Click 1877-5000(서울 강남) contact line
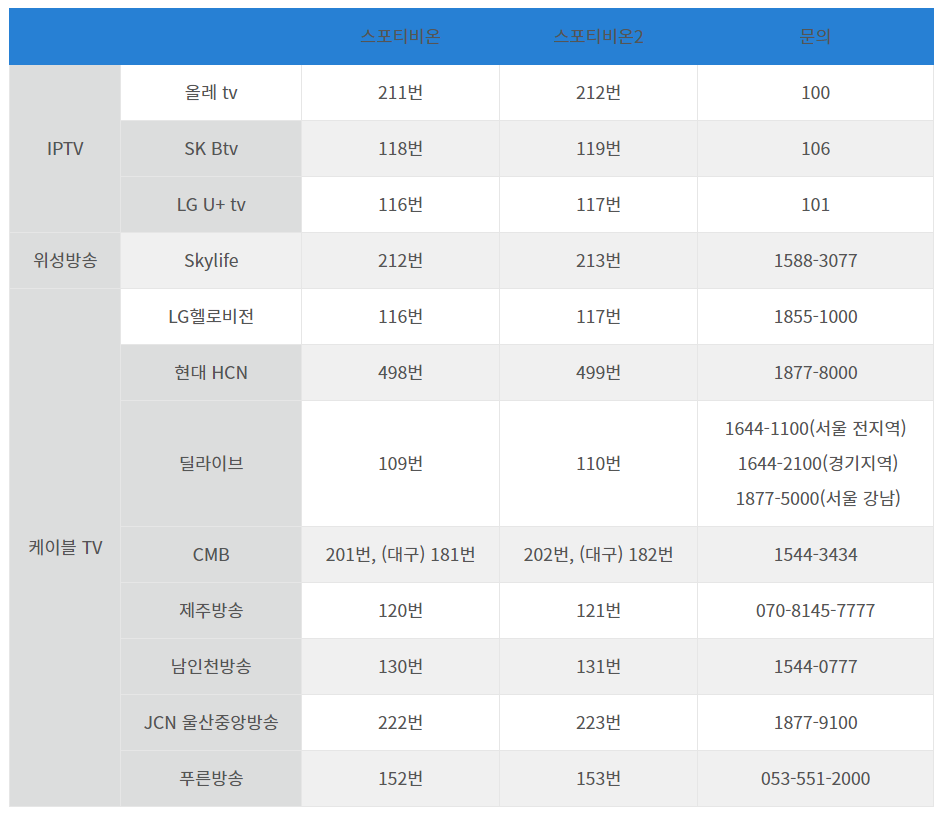Screen dimensions: 943x816 click(x=817, y=498)
